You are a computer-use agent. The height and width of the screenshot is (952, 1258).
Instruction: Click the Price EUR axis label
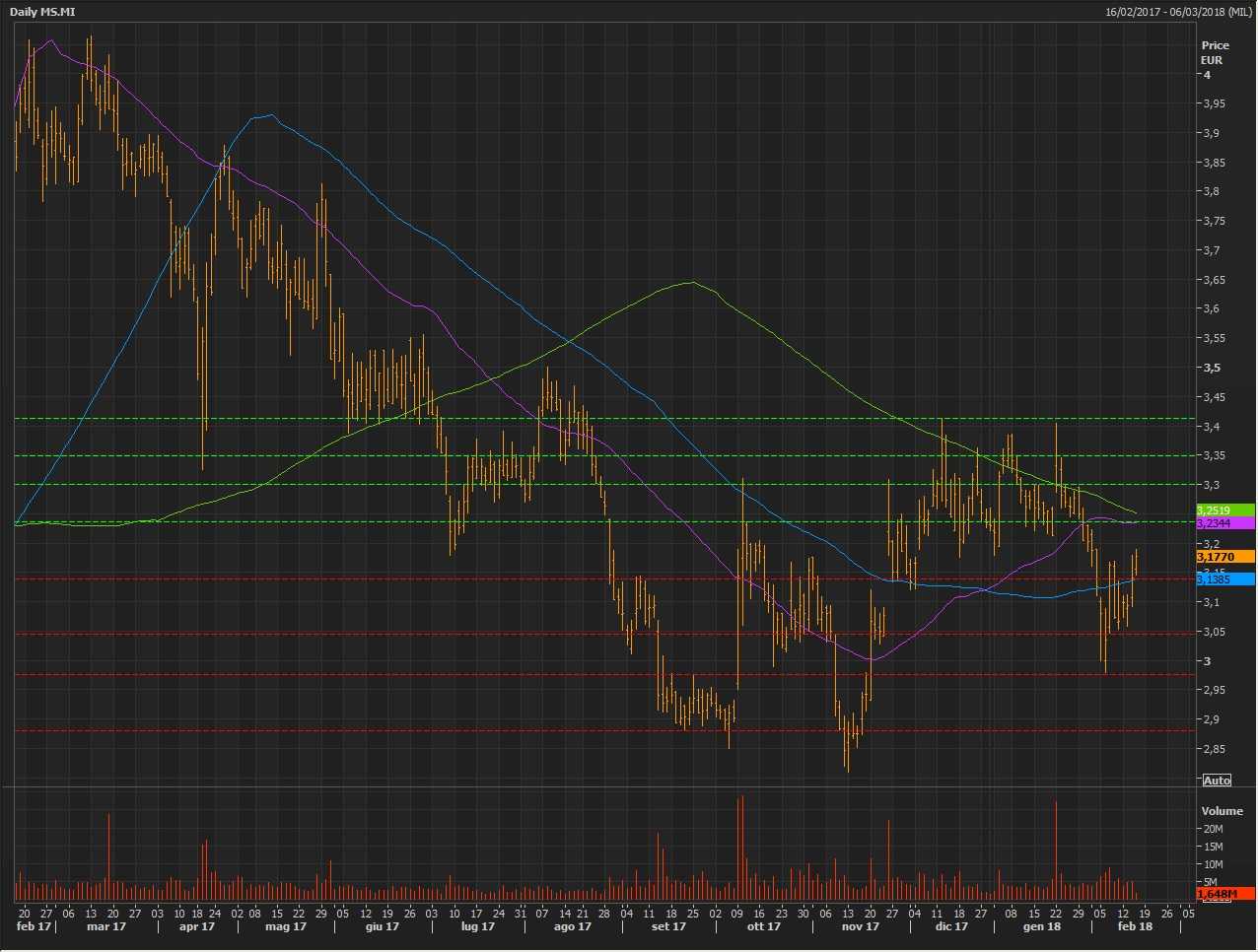(x=1215, y=52)
